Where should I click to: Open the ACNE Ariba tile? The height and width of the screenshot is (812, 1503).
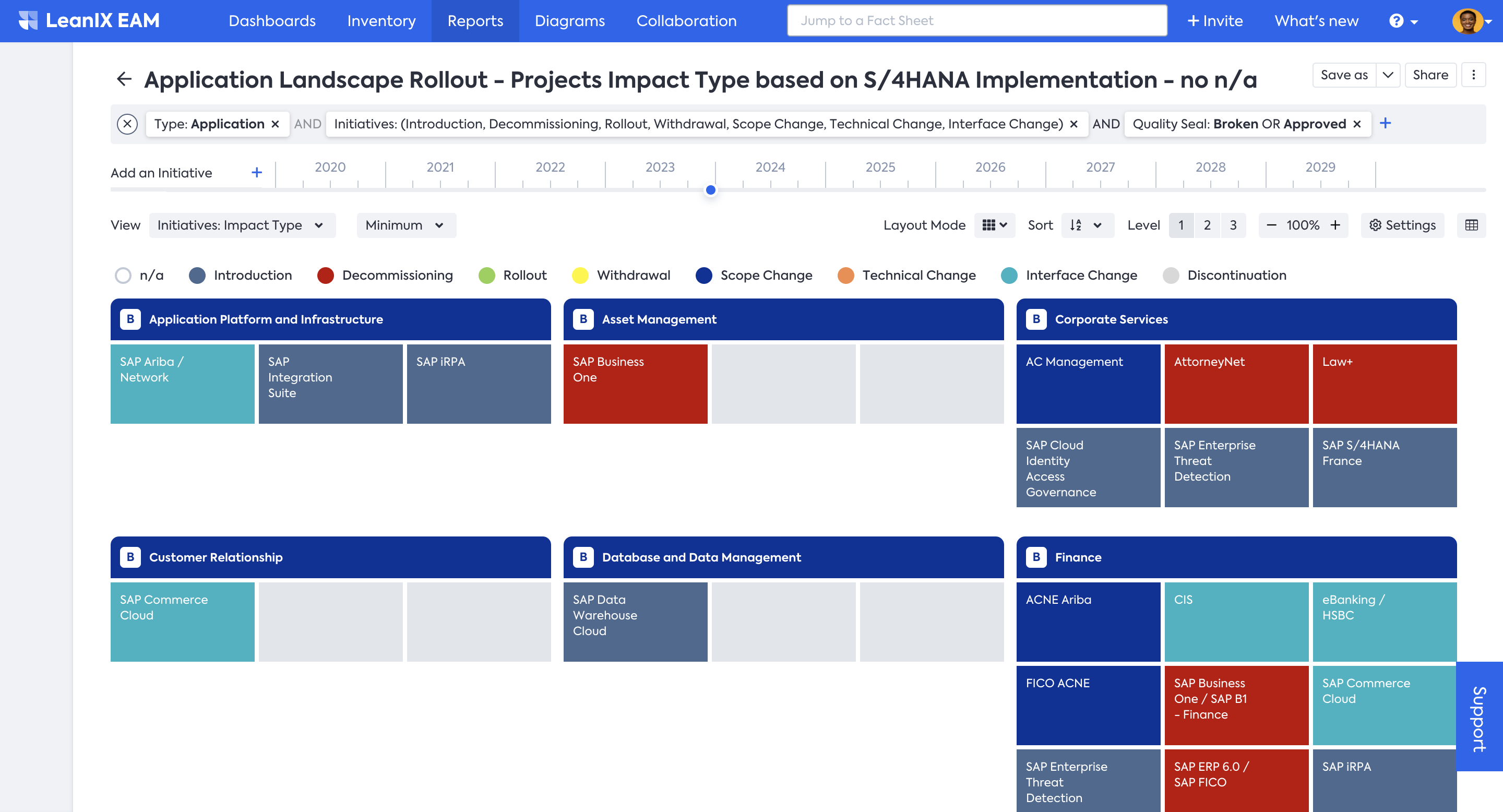click(x=1088, y=622)
